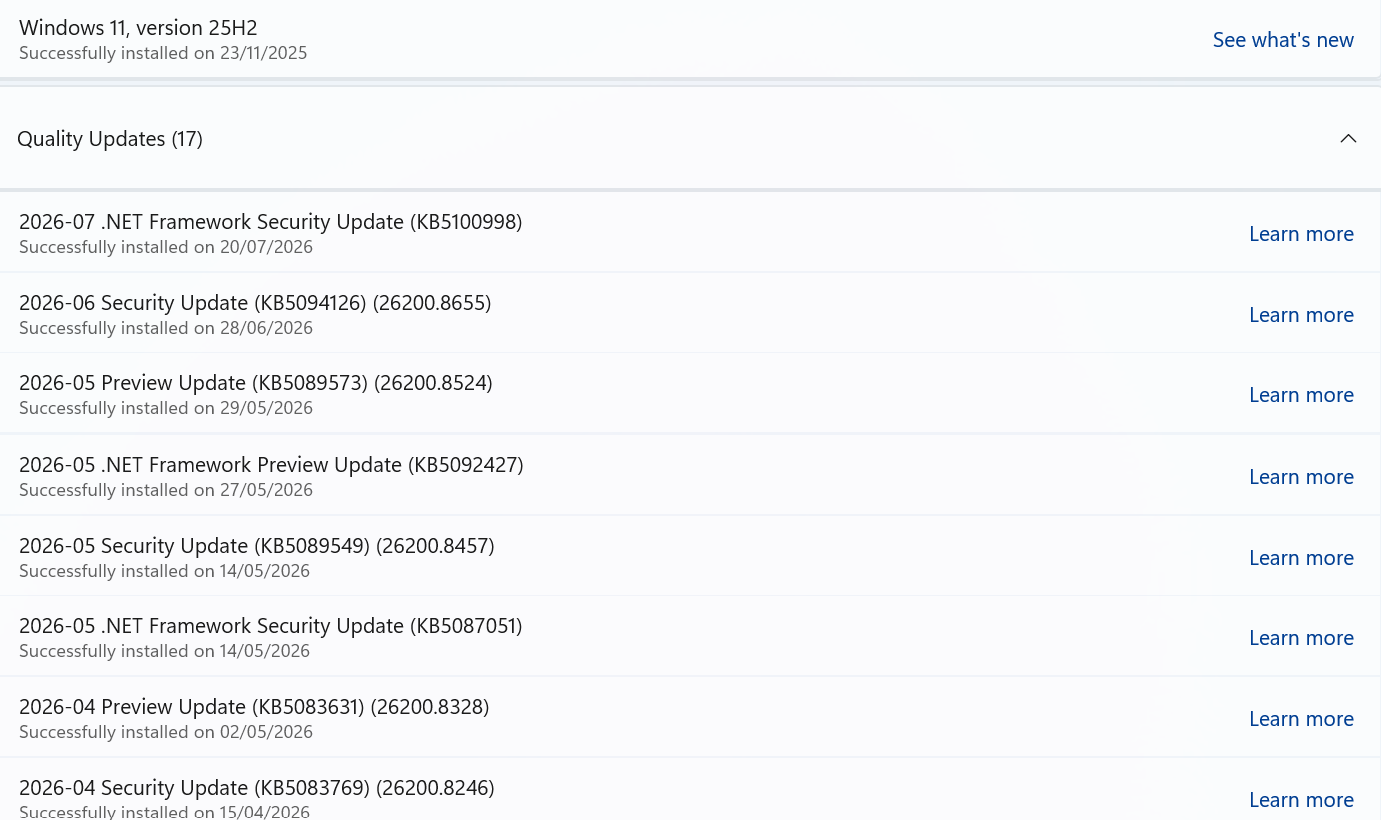Select 2026-05 .NET Framework Security Update title
This screenshot has height=820, width=1381.
click(x=270, y=626)
